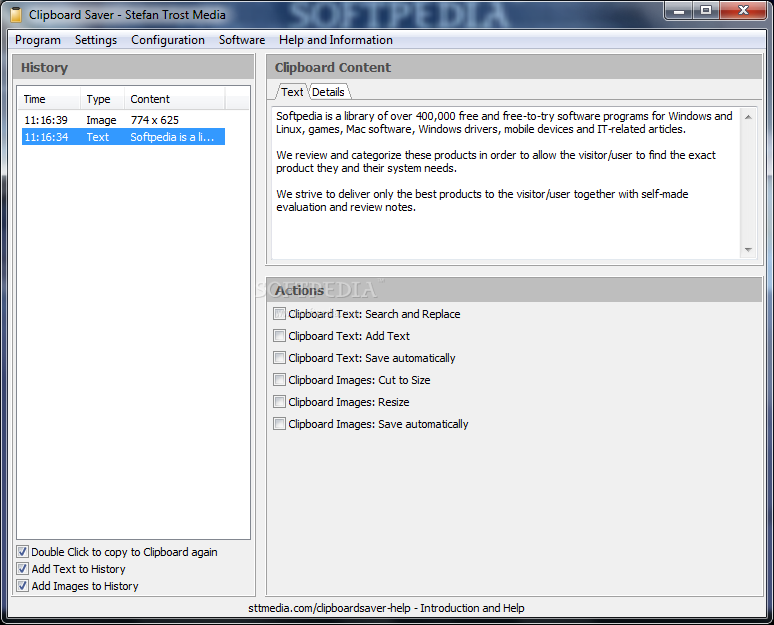Click the 'Image' type cell in history
774x625 pixels.
pos(101,120)
